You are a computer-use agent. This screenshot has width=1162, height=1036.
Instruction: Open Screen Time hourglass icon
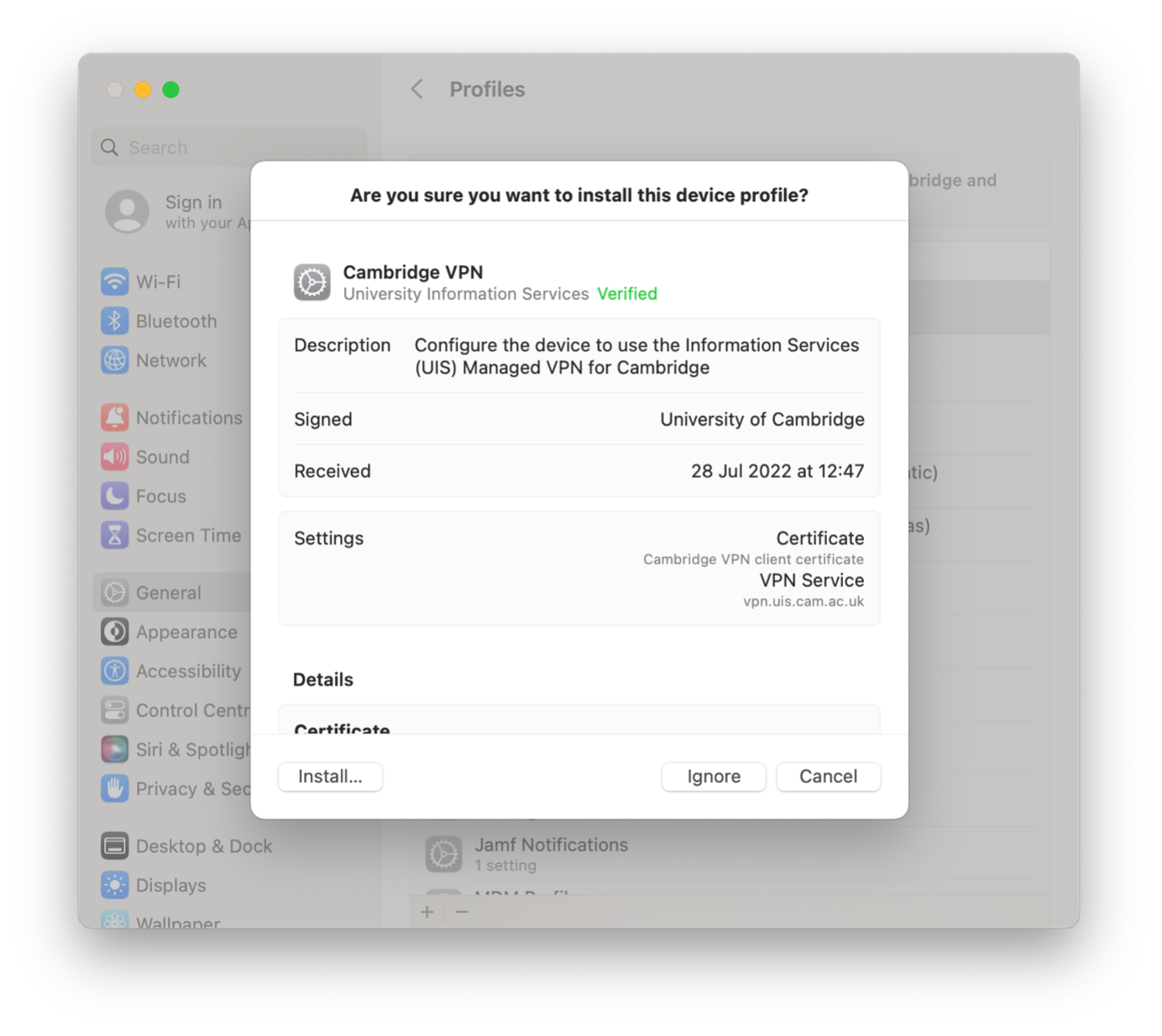115,535
